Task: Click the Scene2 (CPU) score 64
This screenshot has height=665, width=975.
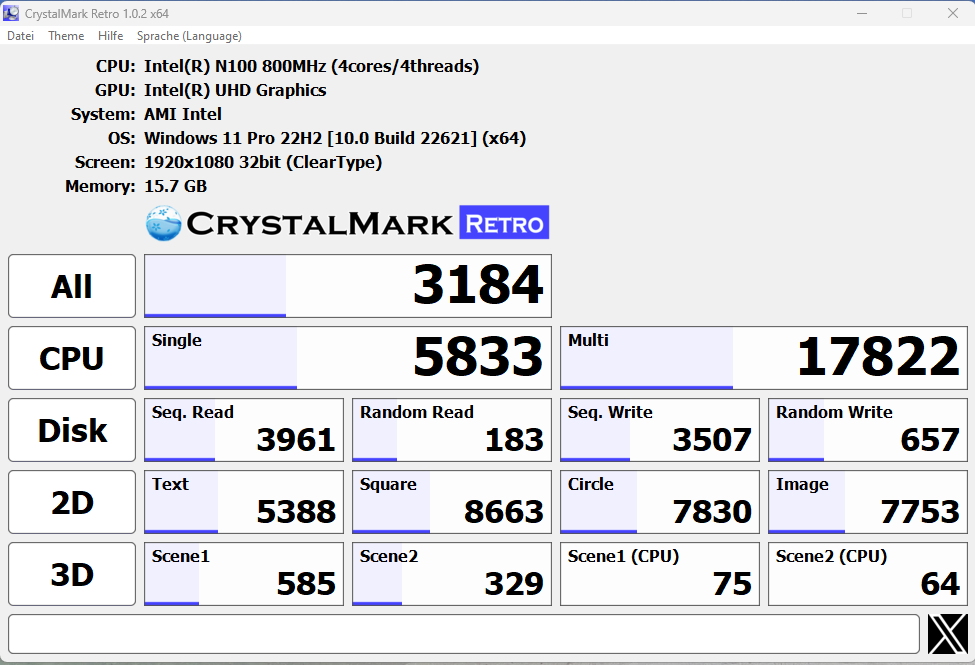Action: pyautogui.click(x=868, y=574)
